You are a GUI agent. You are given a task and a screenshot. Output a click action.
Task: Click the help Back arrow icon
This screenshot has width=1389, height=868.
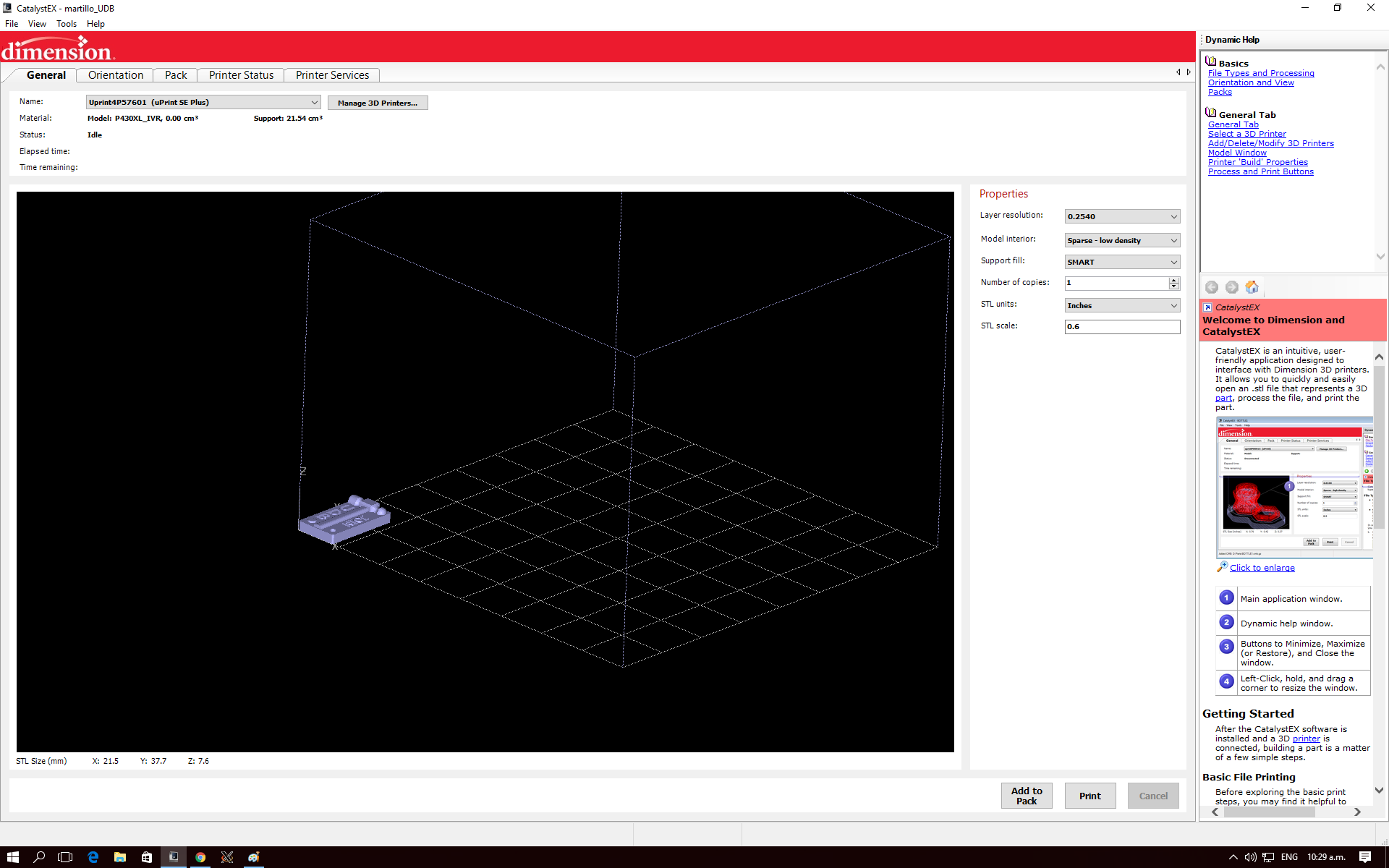1212,287
